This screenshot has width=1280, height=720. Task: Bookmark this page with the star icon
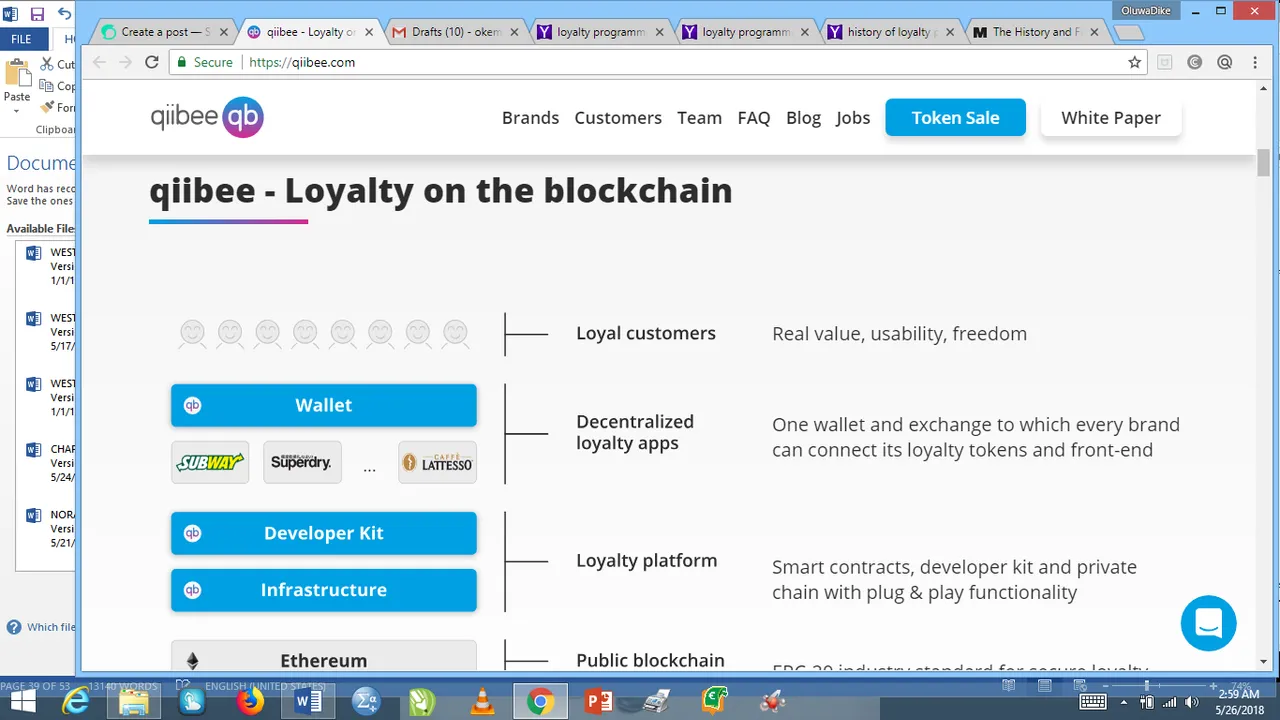click(x=1134, y=62)
